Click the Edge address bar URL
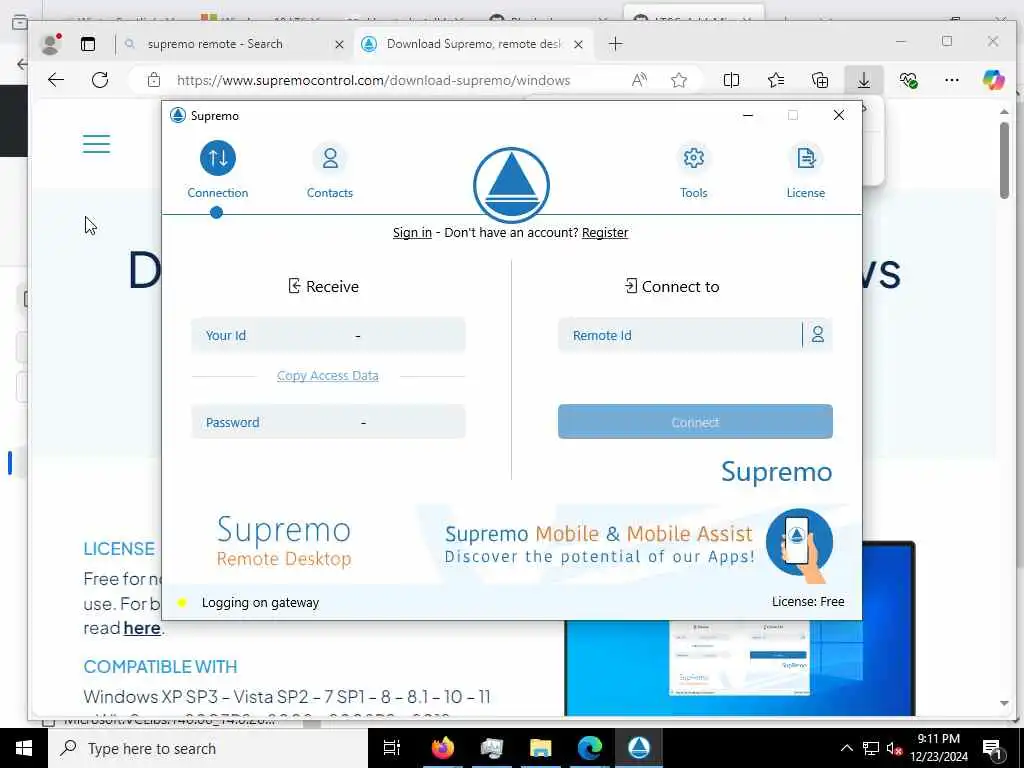Viewport: 1024px width, 768px height. [x=374, y=80]
